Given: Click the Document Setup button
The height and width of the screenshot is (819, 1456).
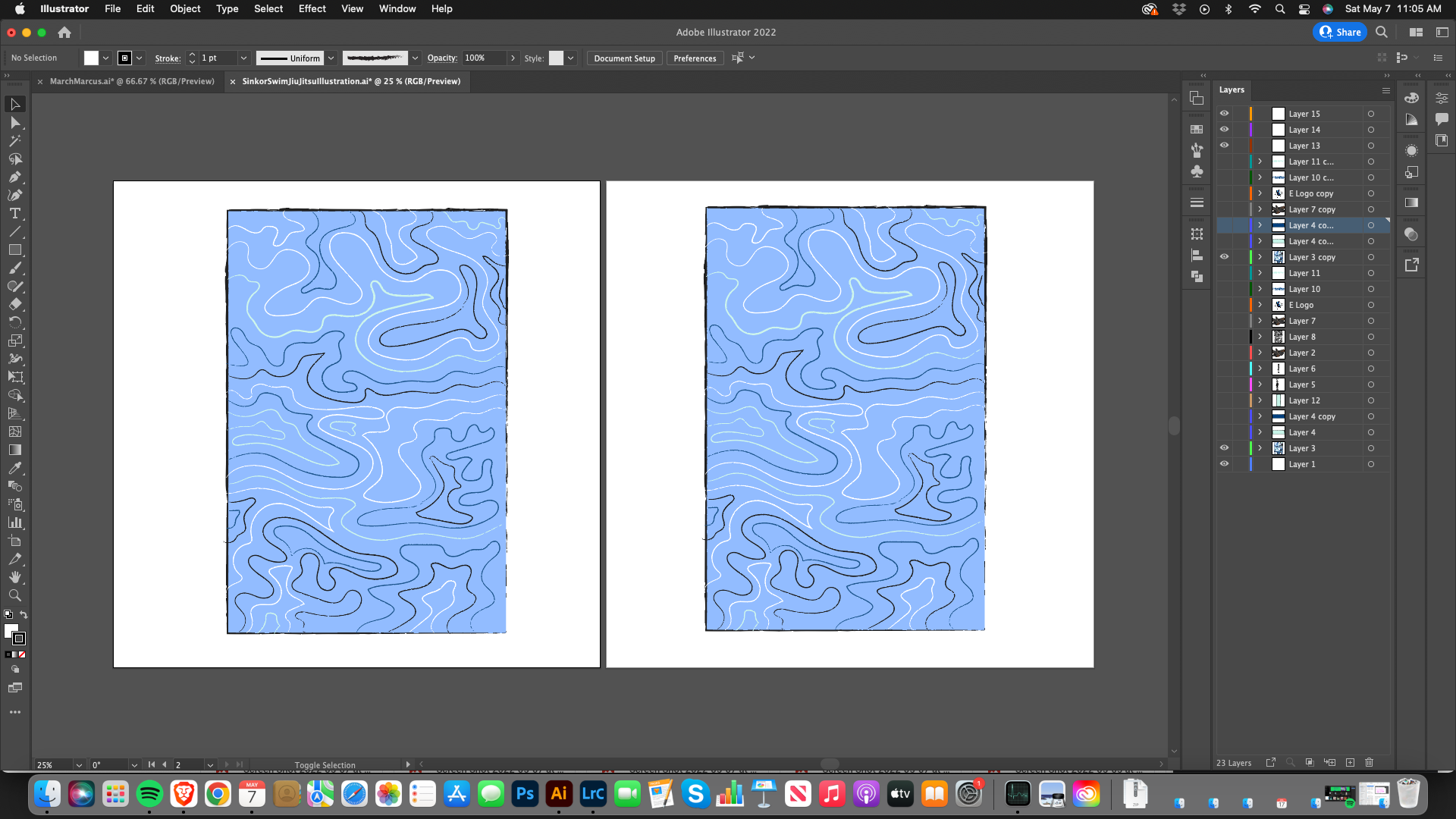Looking at the screenshot, I should click(624, 58).
